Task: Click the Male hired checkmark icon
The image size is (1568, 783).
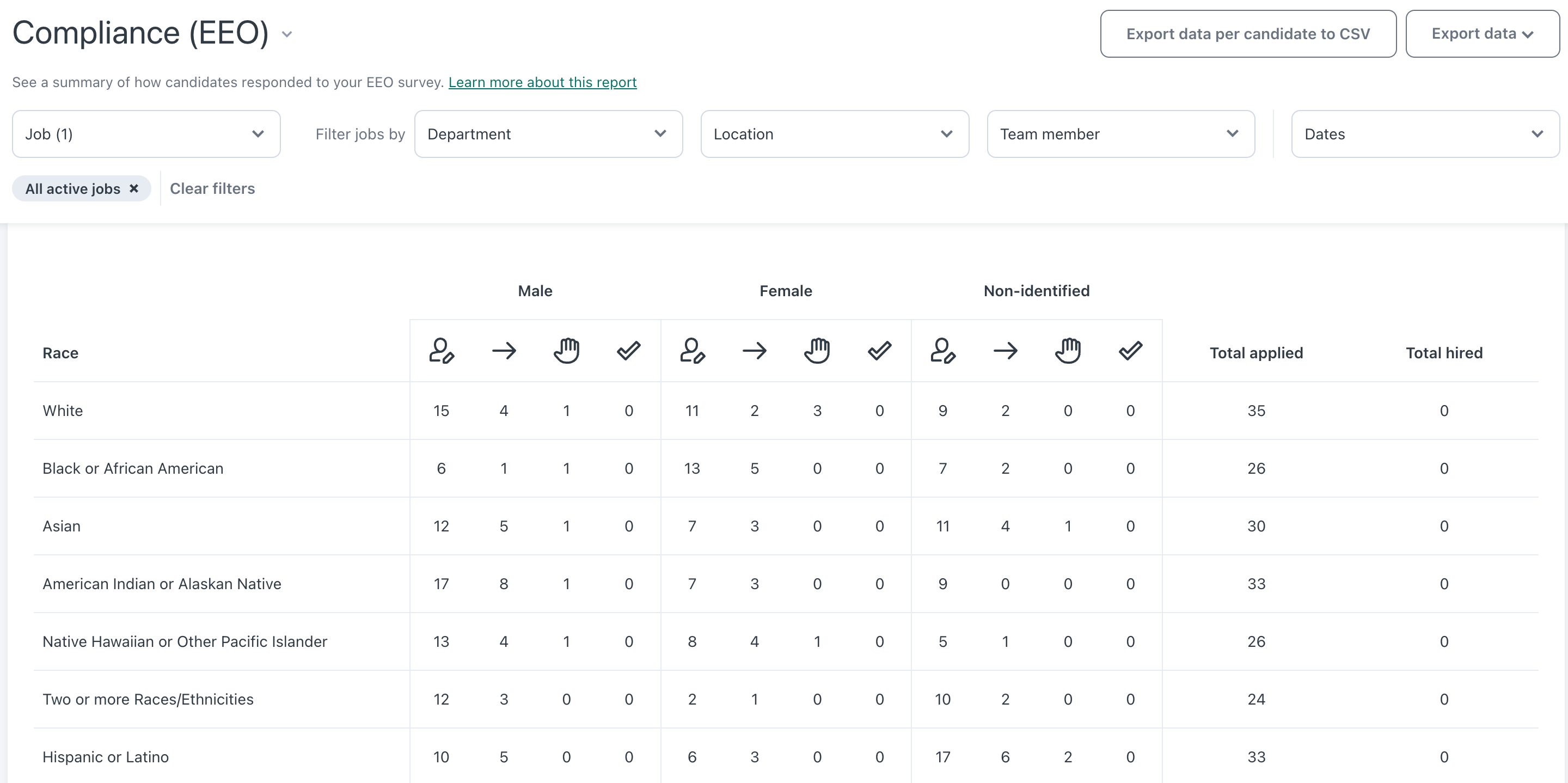Action: [x=629, y=351]
